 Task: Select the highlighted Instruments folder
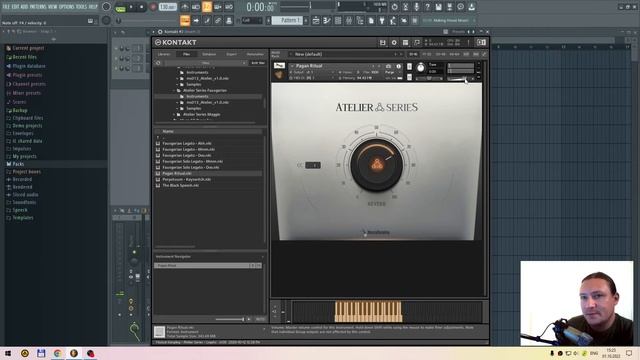208,96
